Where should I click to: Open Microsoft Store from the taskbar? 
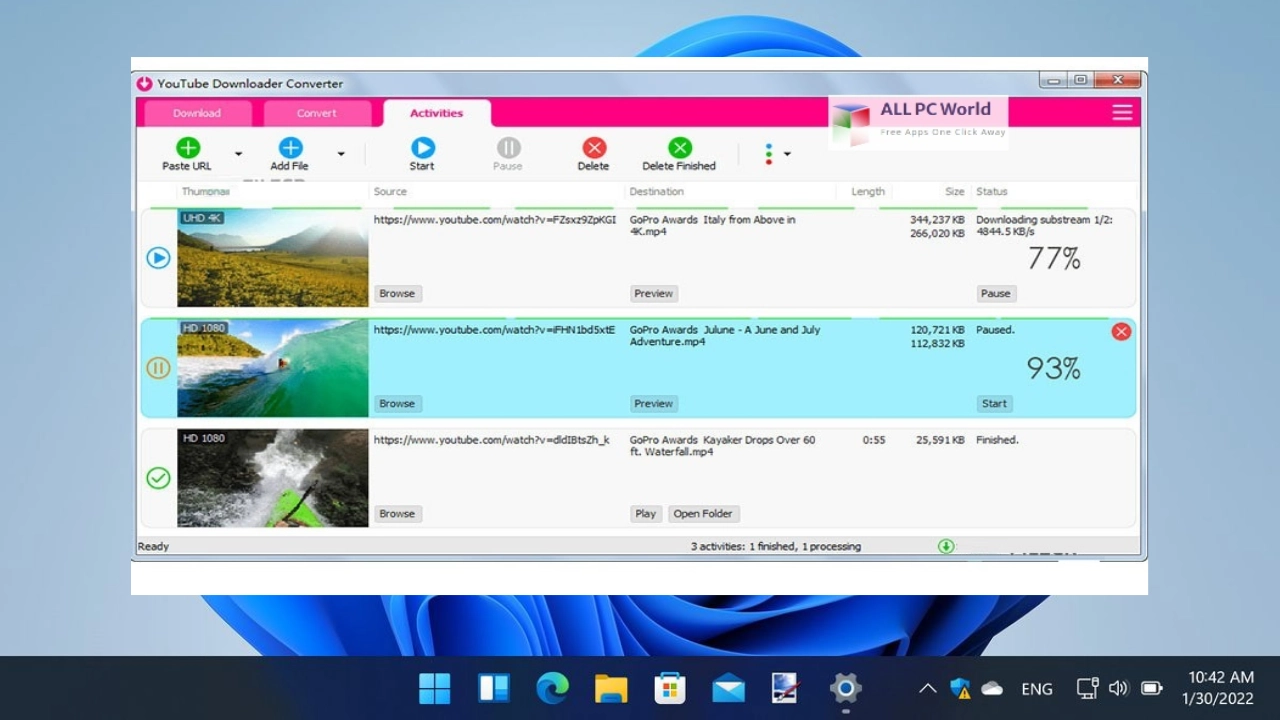[x=670, y=688]
